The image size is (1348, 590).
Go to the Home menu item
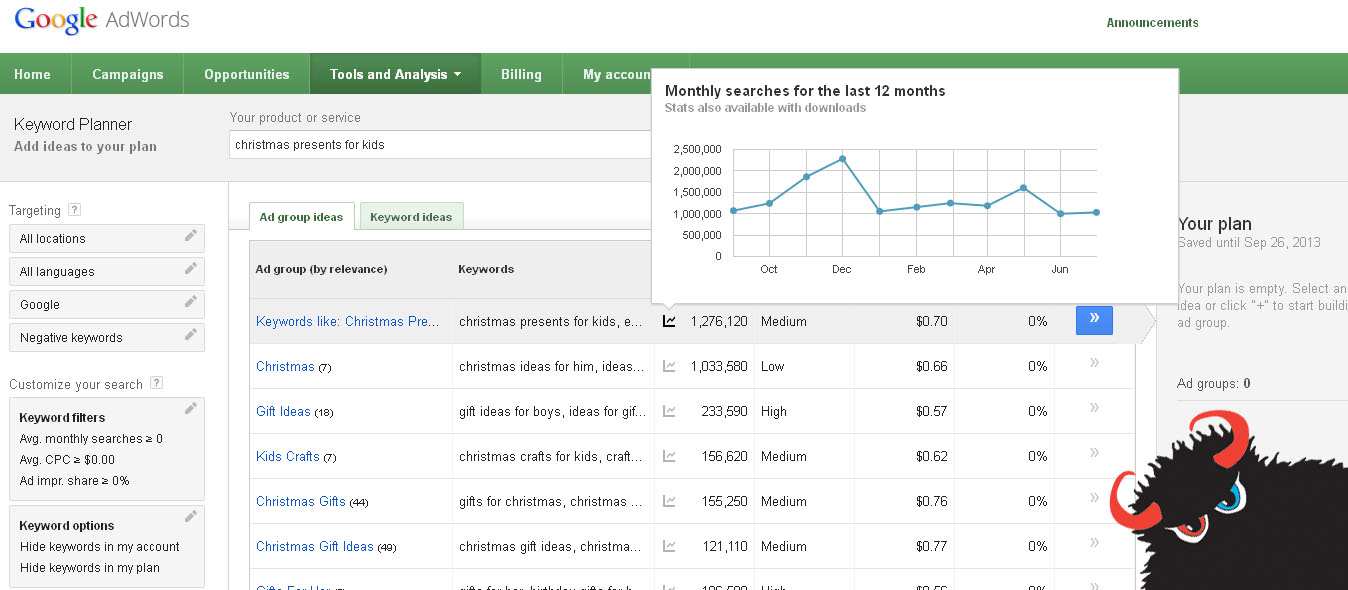32,74
